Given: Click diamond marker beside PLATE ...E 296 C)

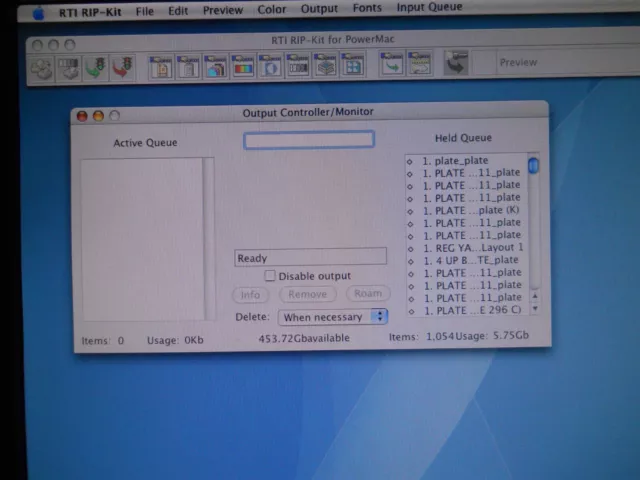Looking at the screenshot, I should coord(412,312).
